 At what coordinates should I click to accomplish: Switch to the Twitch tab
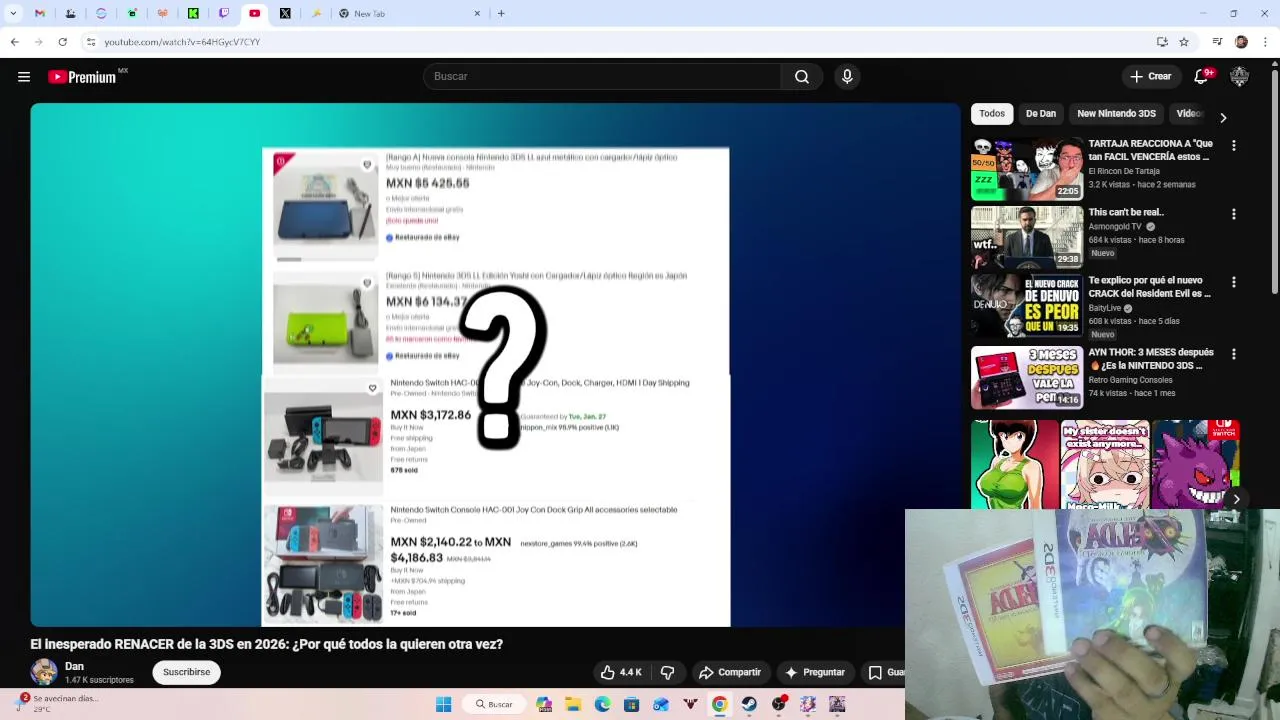pos(224,14)
